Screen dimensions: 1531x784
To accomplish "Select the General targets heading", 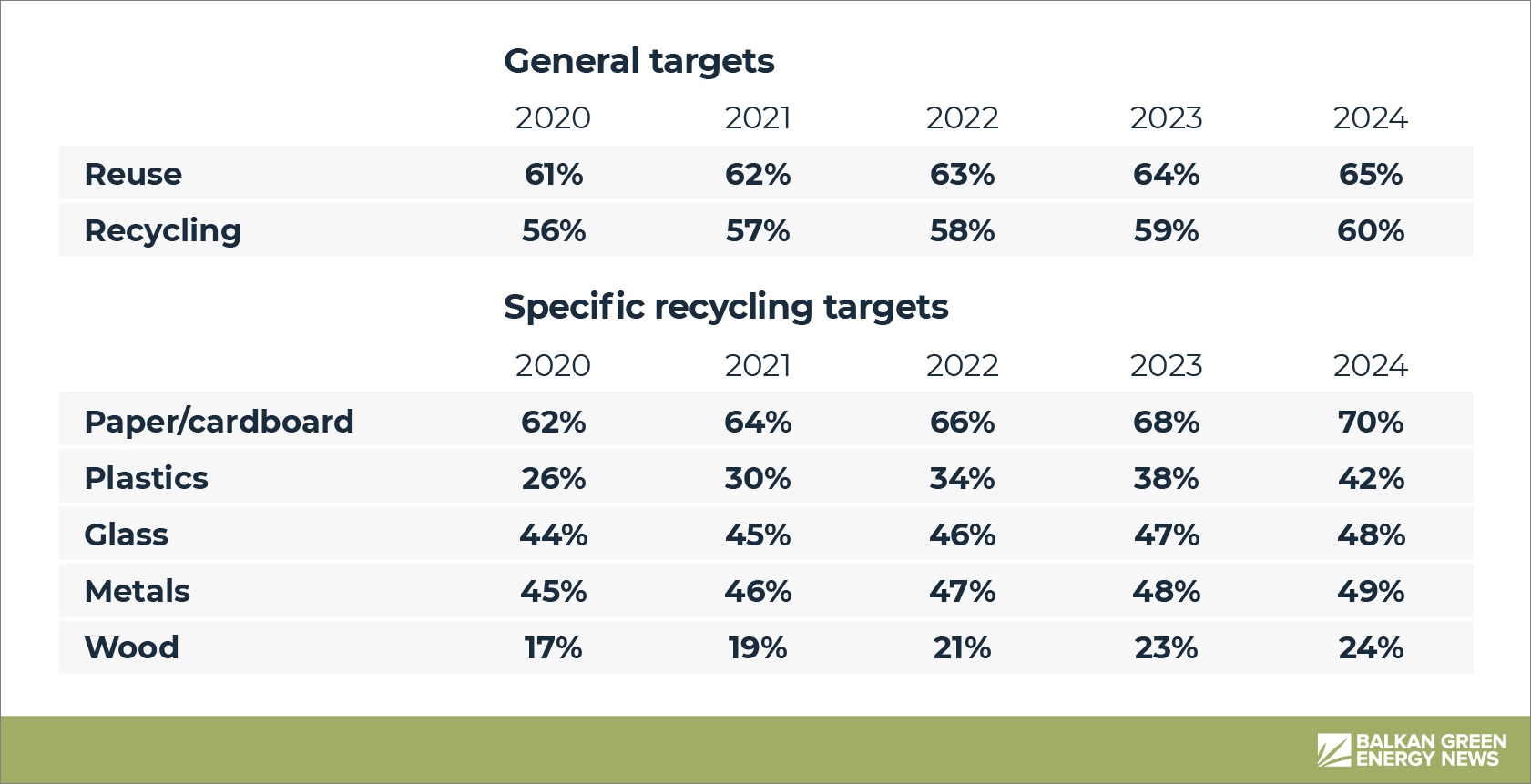I will (638, 61).
